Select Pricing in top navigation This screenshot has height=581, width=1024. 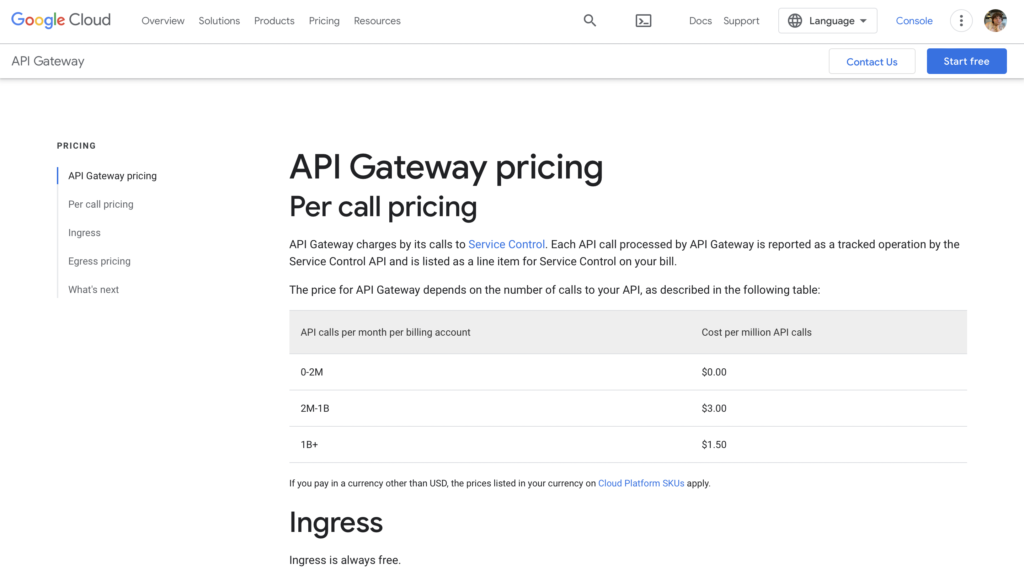pos(324,21)
